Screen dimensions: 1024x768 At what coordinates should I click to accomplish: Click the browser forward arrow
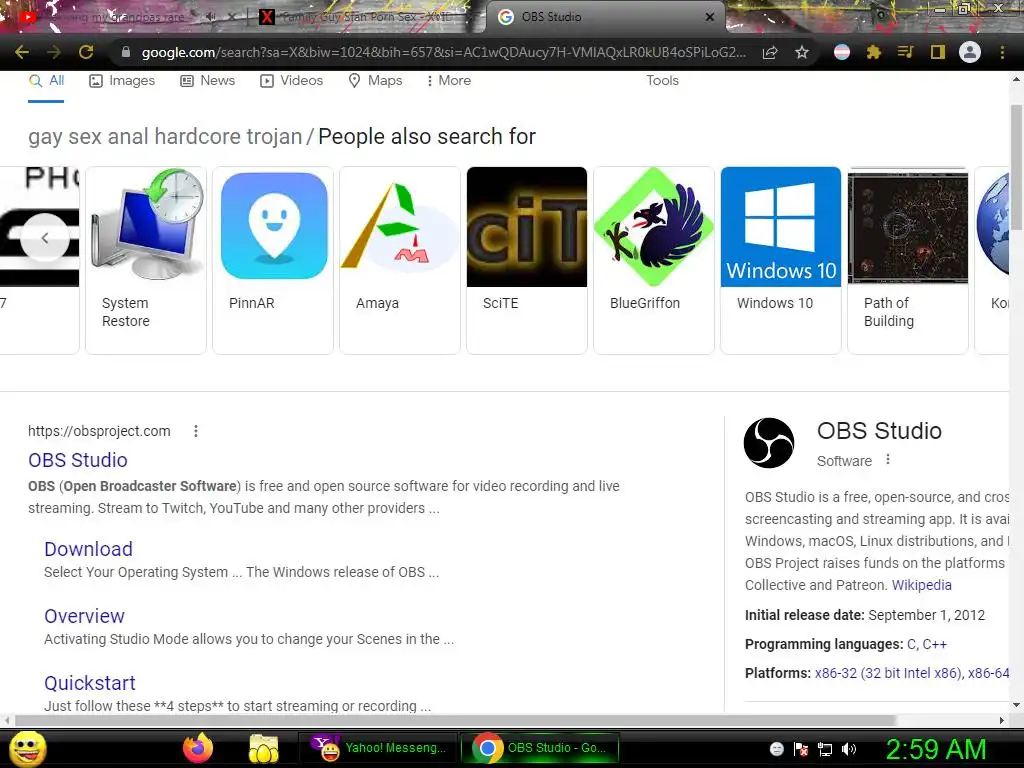tap(54, 52)
